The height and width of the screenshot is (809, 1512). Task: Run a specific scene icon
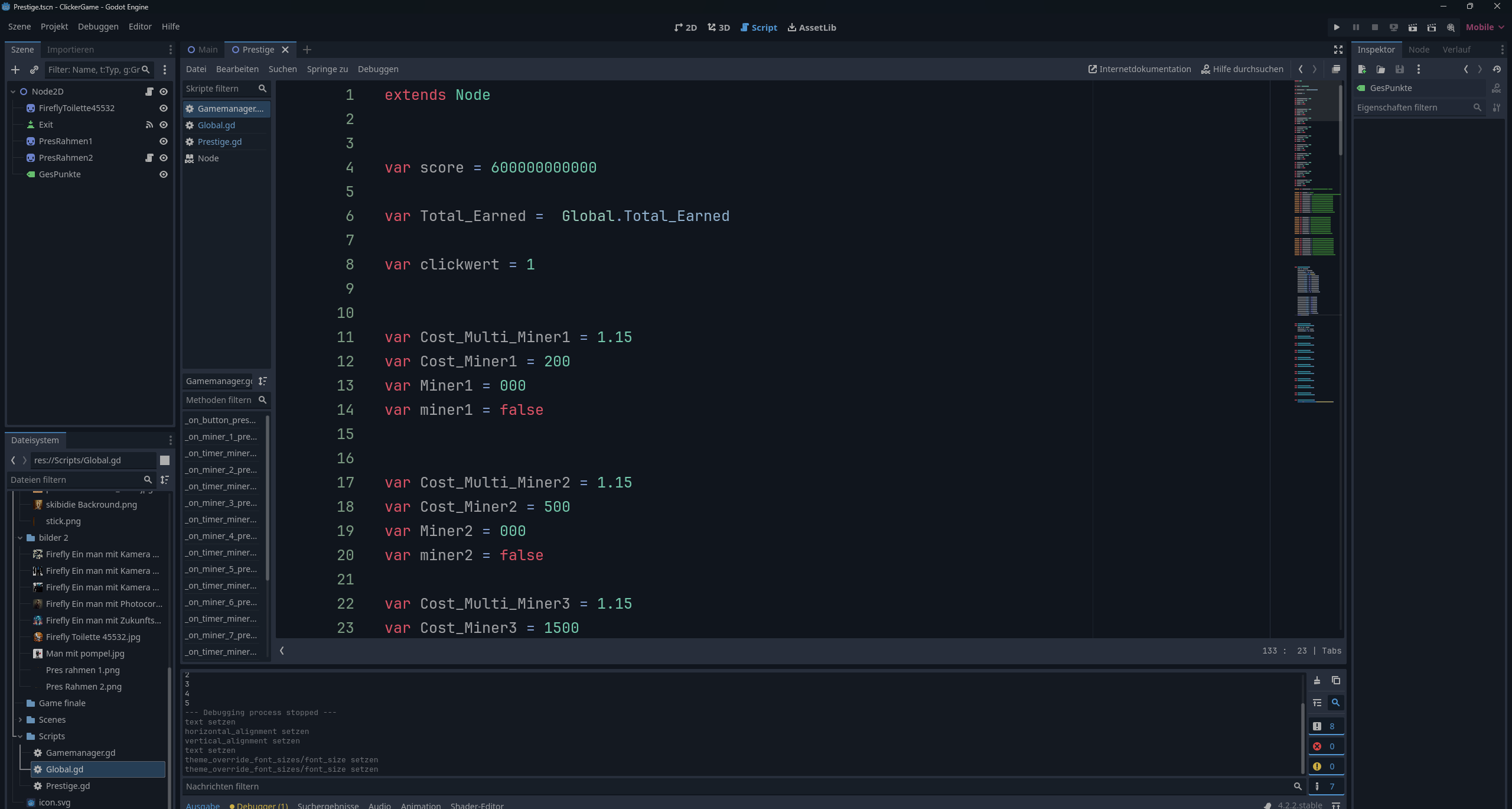(x=1432, y=27)
